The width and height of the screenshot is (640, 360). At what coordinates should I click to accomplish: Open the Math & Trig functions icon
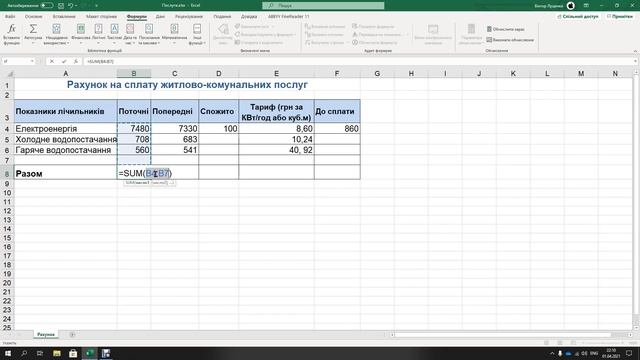174,29
